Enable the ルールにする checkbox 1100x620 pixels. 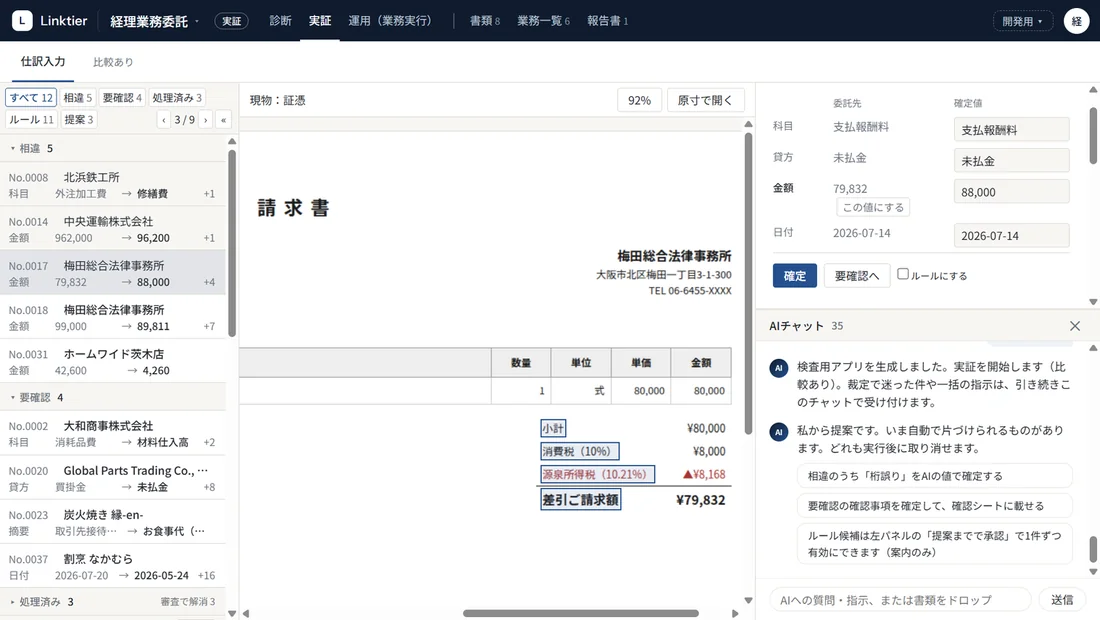(x=903, y=274)
